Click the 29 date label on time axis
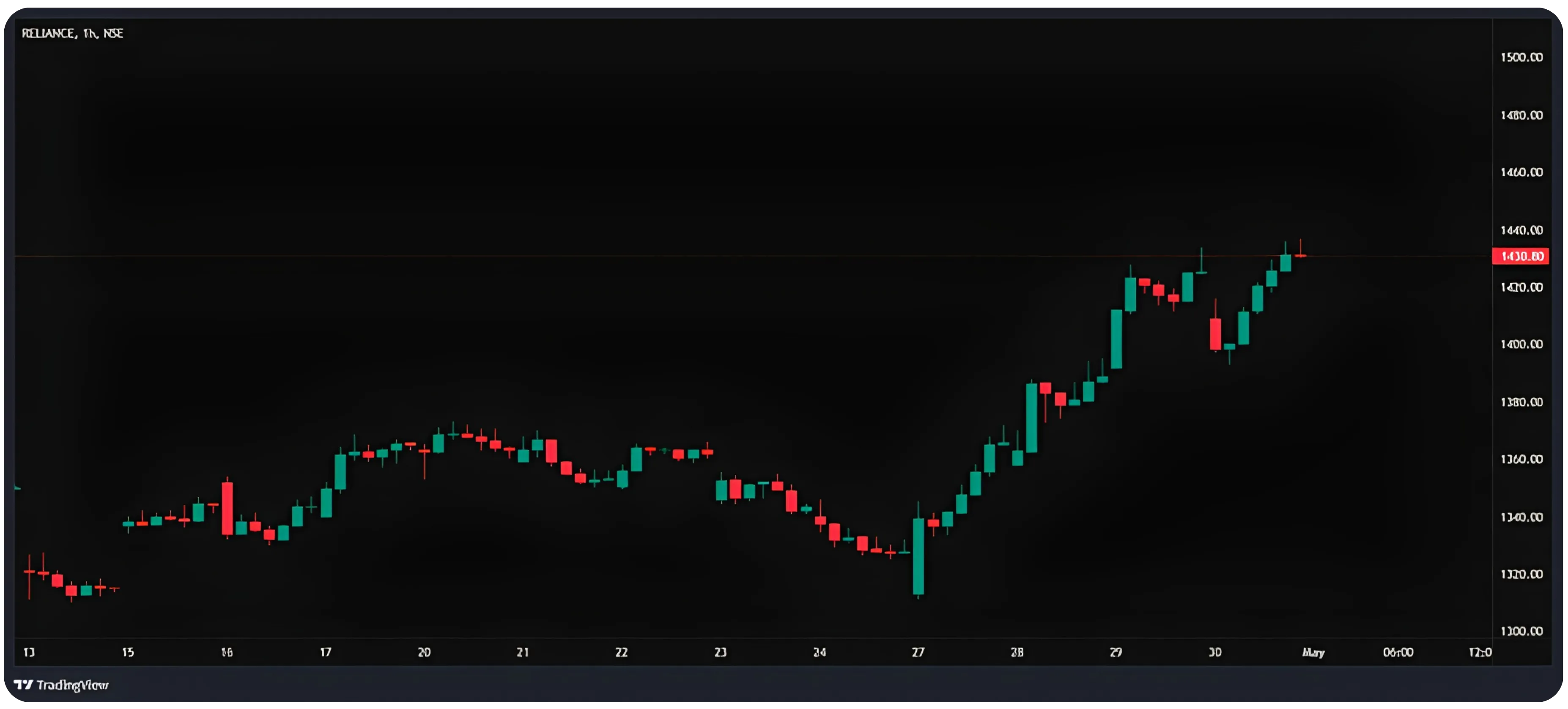The width and height of the screenshot is (1568, 709). (1116, 652)
